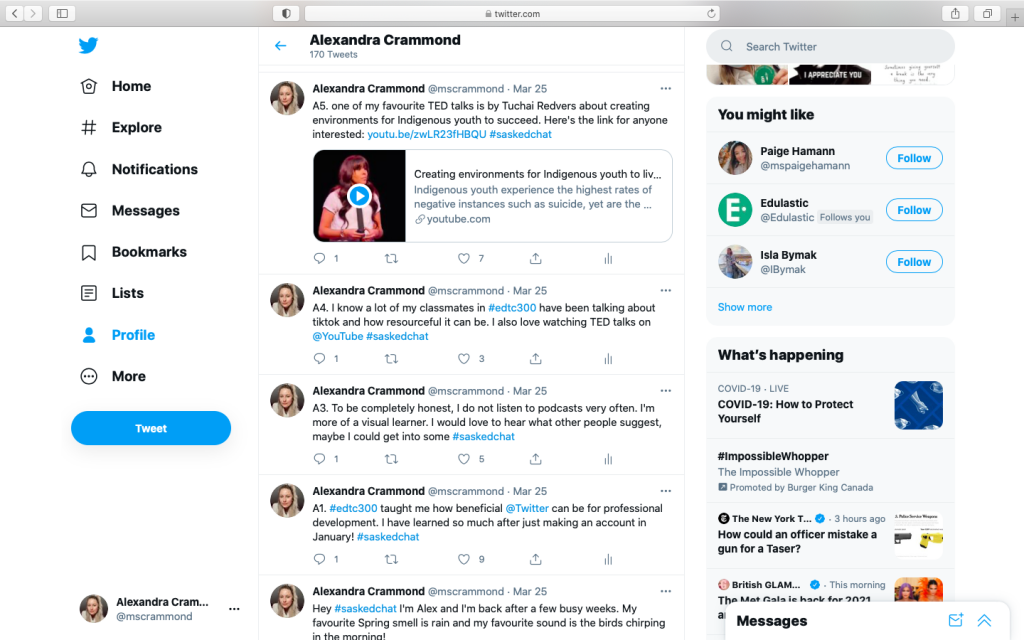This screenshot has width=1024, height=640.
Task: Like the A1 tweet with 9 likes
Action: tap(464, 559)
